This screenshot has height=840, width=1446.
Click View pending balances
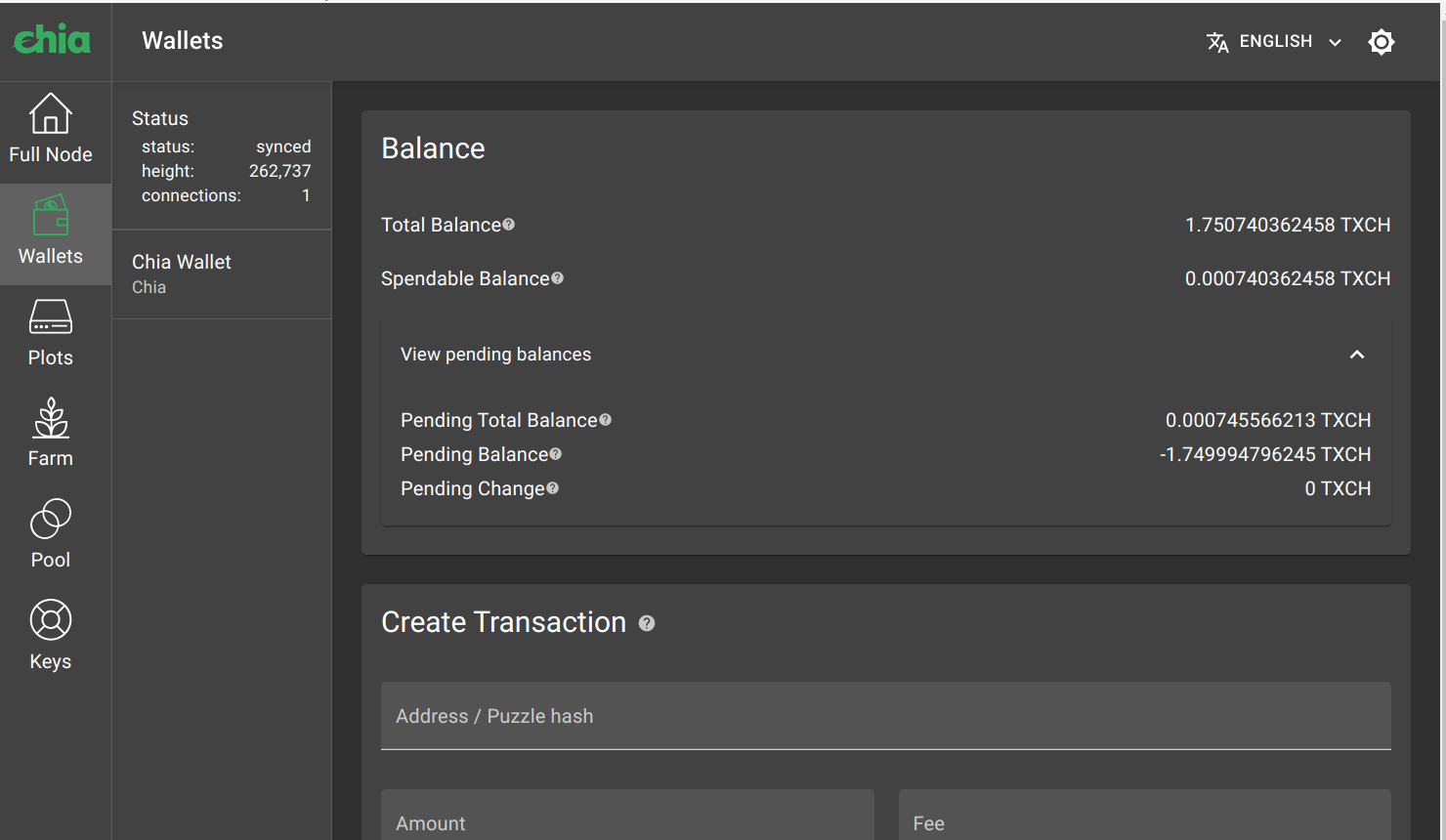coord(495,354)
